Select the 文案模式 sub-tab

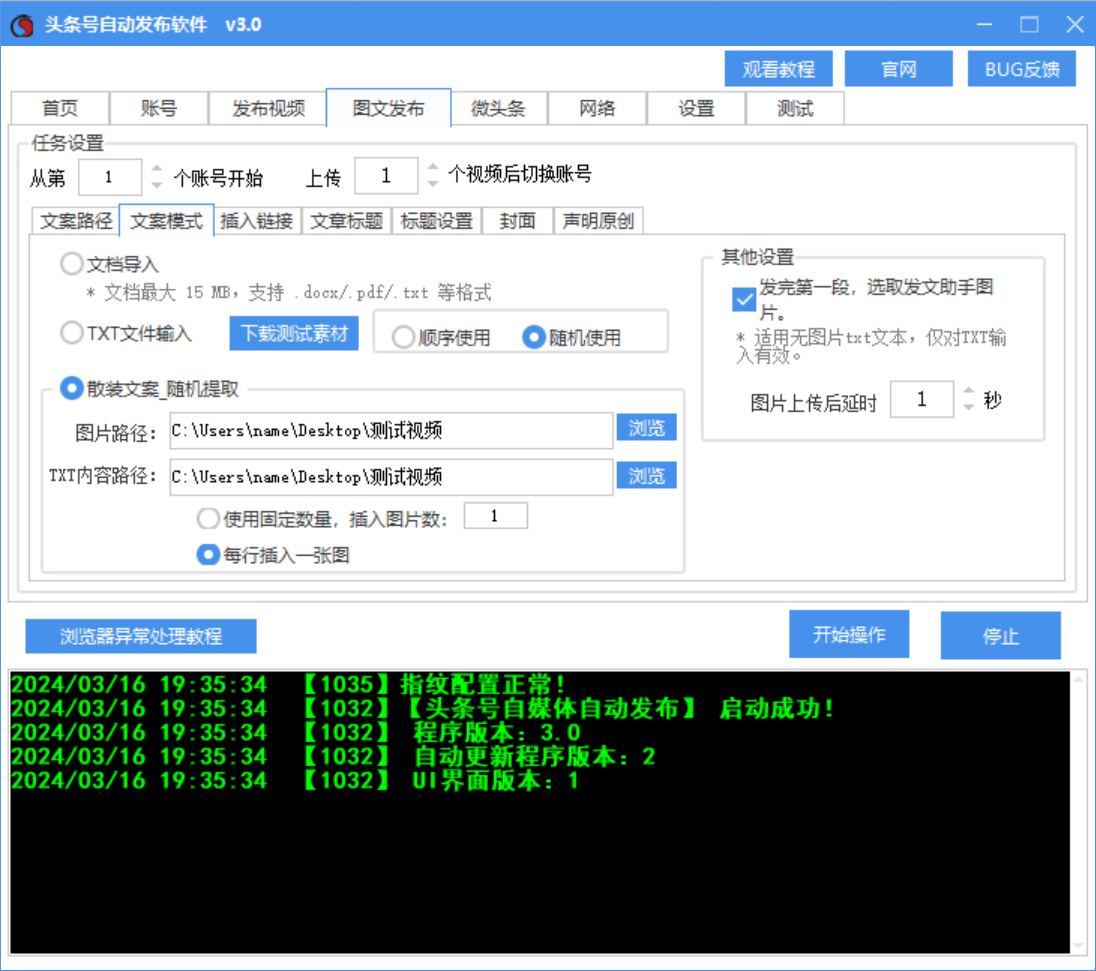[166, 221]
